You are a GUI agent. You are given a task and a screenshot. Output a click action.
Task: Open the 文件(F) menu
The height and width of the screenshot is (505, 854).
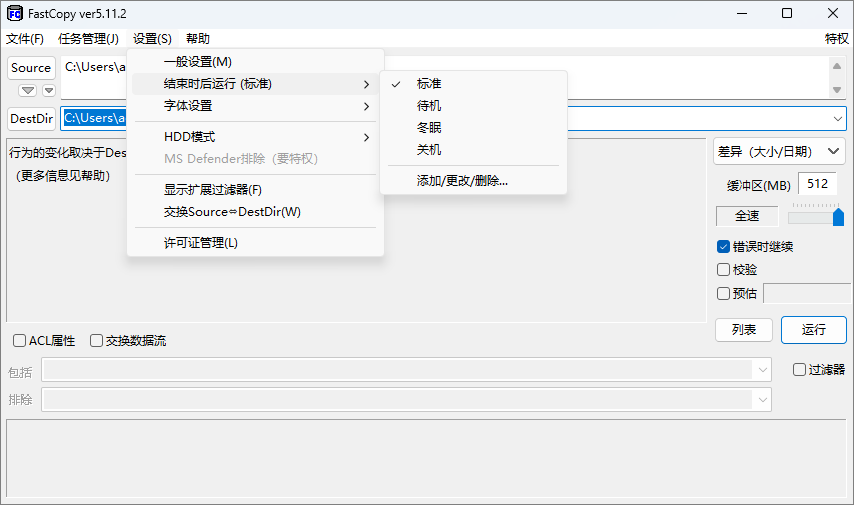(x=25, y=39)
